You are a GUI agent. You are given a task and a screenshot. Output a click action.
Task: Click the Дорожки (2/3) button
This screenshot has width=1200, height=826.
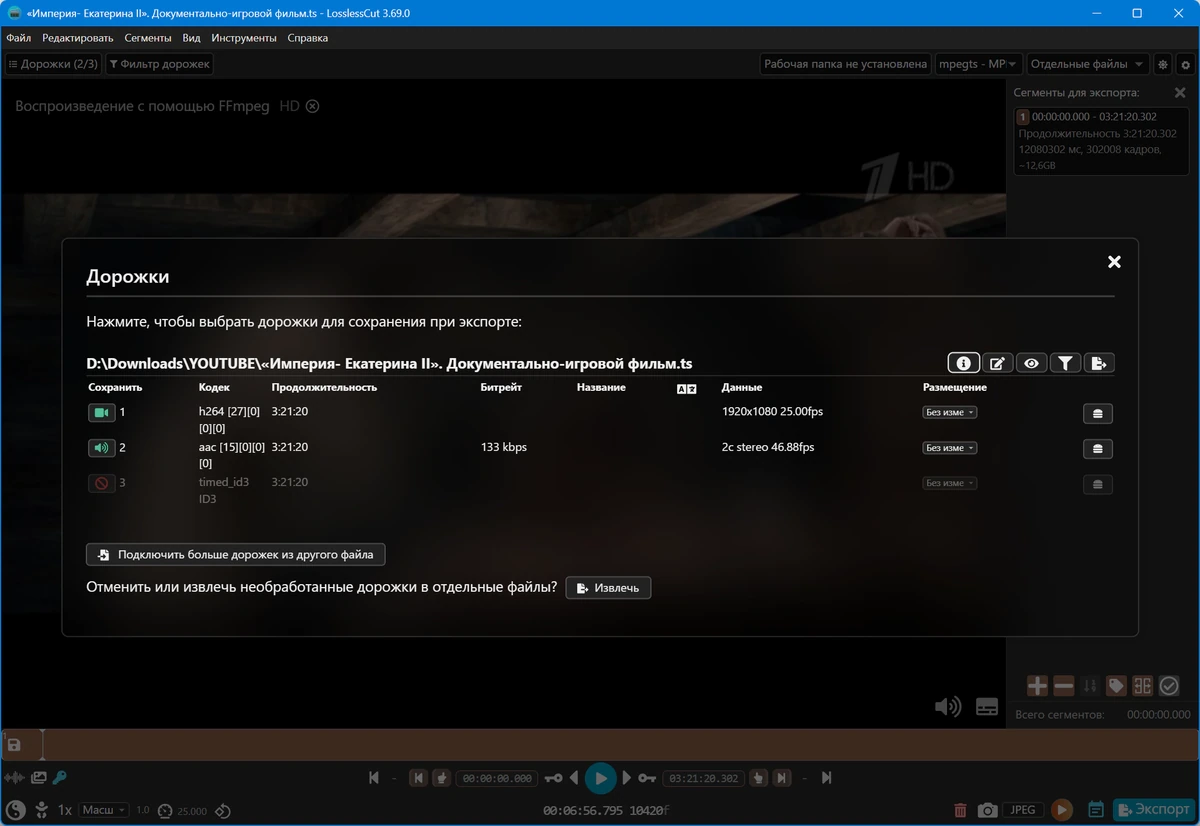pyautogui.click(x=53, y=64)
